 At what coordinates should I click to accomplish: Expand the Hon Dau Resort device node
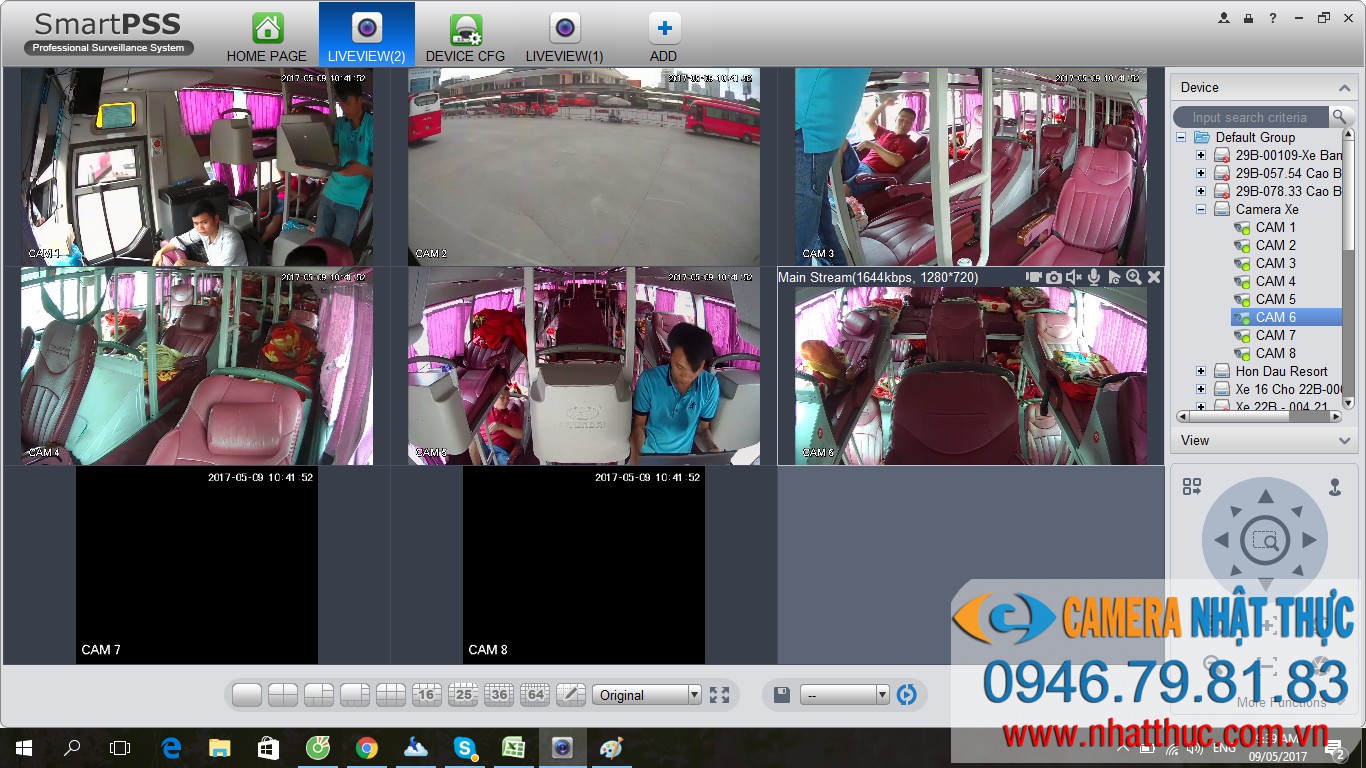(x=1201, y=371)
